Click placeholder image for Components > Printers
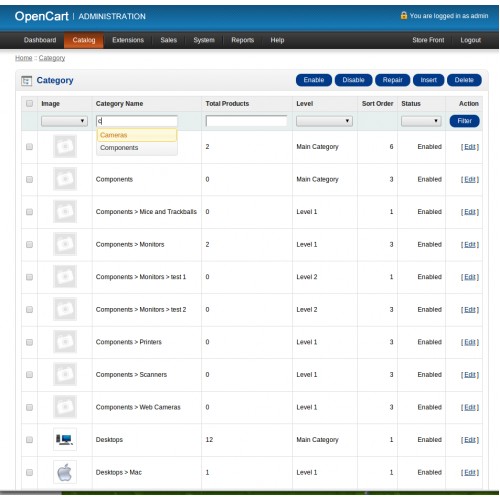The width and height of the screenshot is (500, 500). [x=65, y=342]
